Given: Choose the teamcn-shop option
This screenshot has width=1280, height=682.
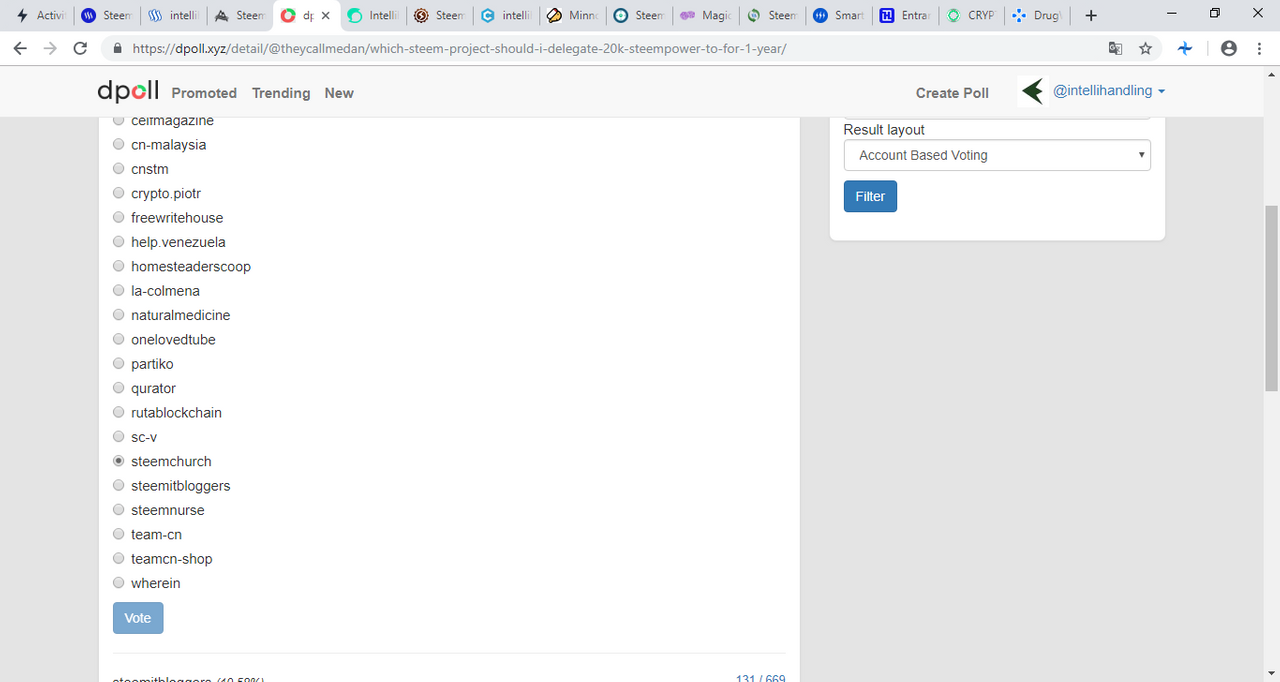Looking at the screenshot, I should 119,559.
